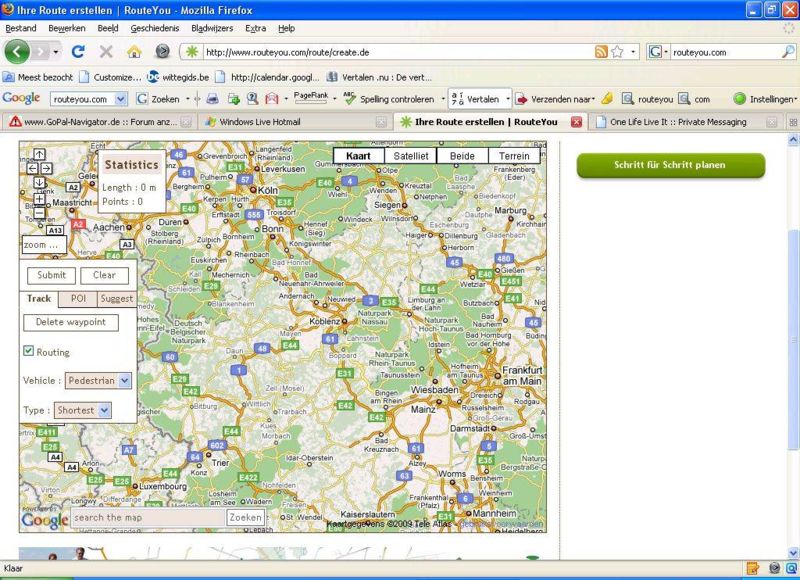Open the home page via house icon
The width and height of the screenshot is (800, 580).
point(134,52)
